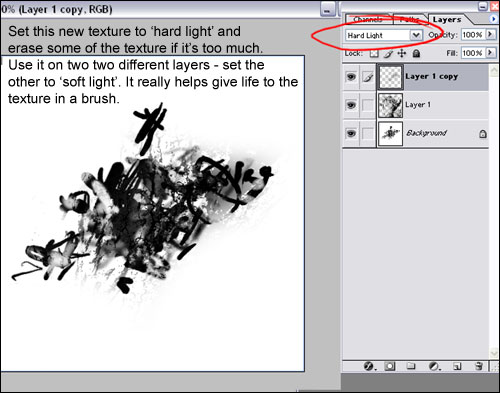This screenshot has height=393, width=500.
Task: Click the Opacity percentage field
Action: (x=473, y=34)
